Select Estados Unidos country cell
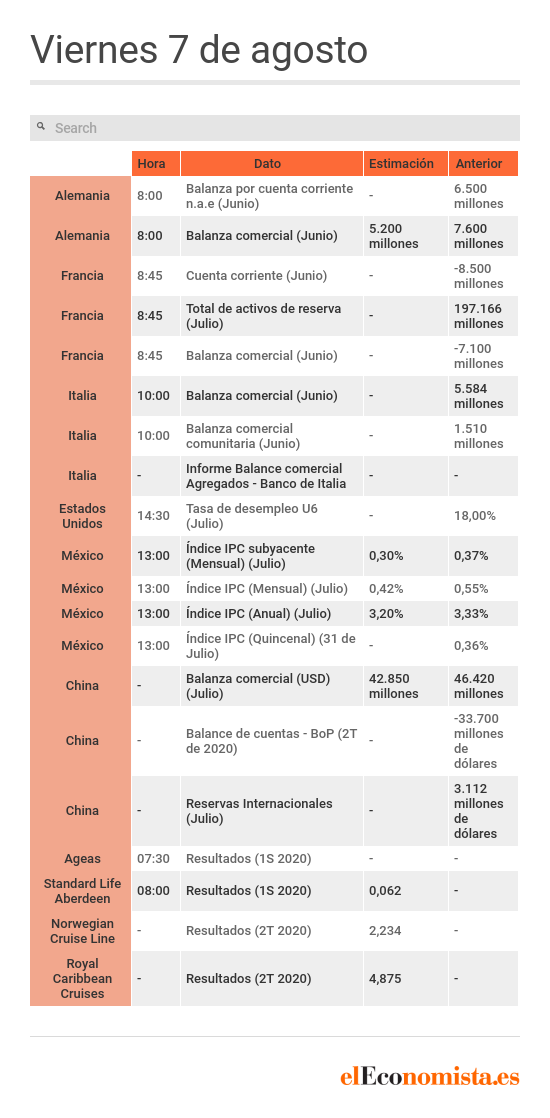 pos(81,516)
